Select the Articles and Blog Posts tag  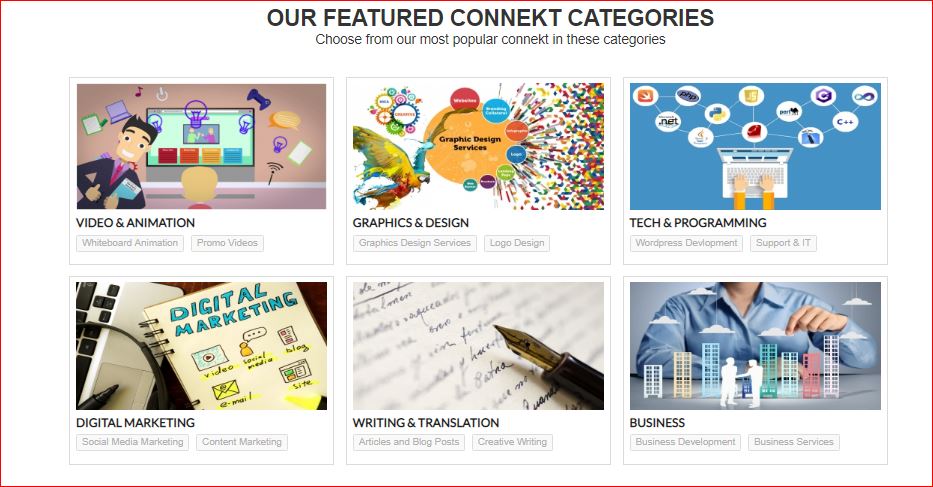(x=409, y=442)
